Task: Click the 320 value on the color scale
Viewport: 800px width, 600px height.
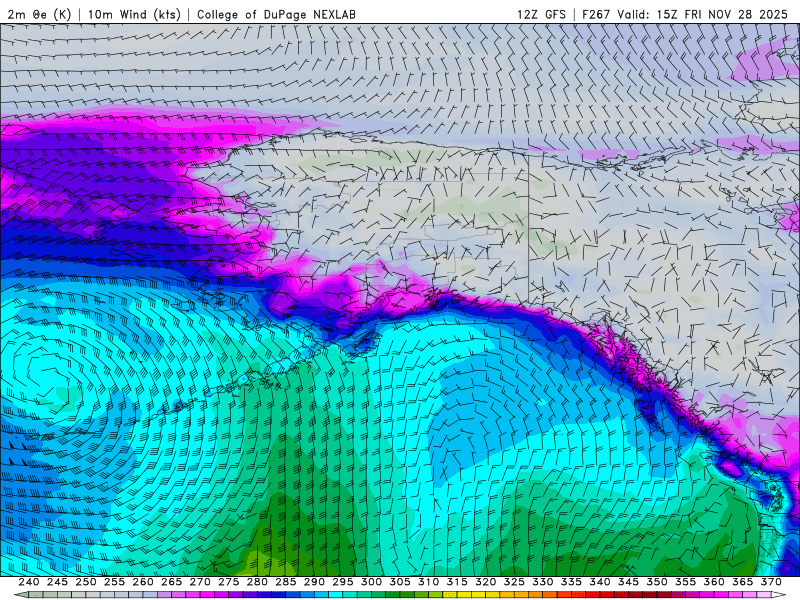Action: [x=486, y=582]
